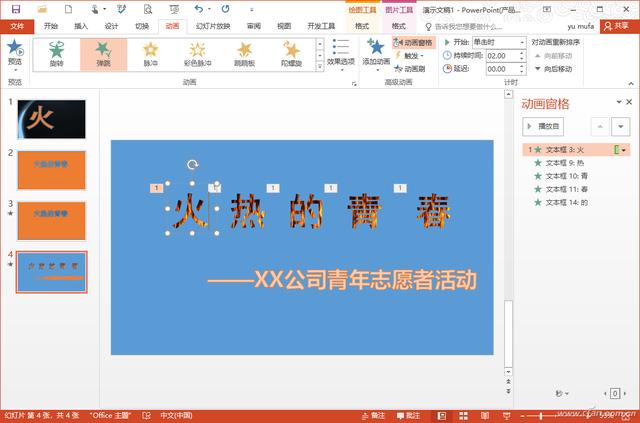Create new blank document icon

click(x=69, y=9)
